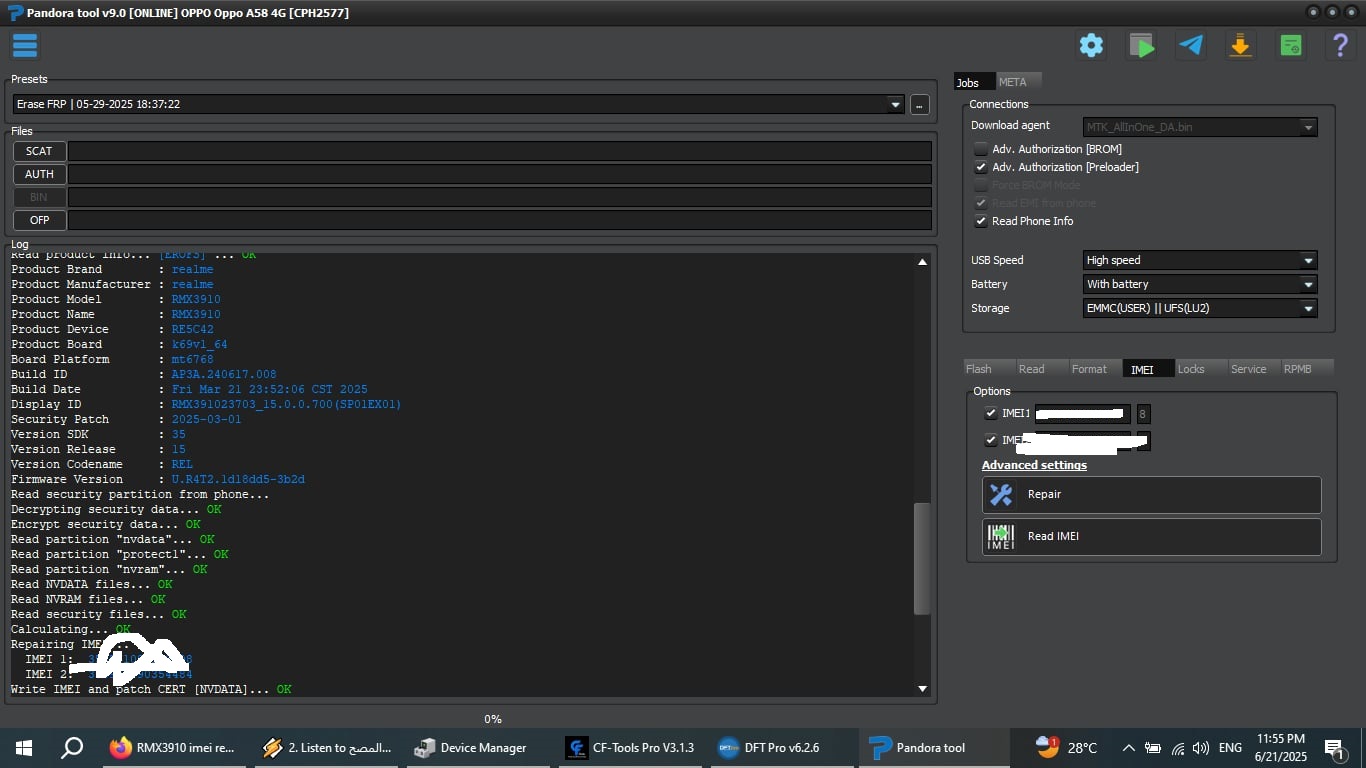This screenshot has width=1366, height=768.
Task: Click the AUTH file path field
Action: point(499,174)
